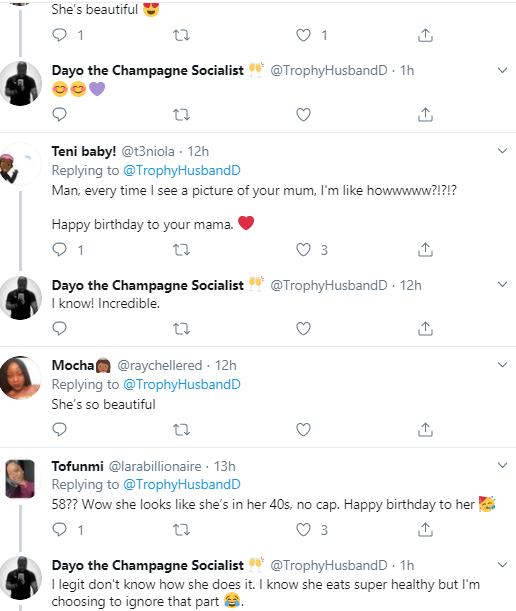
Task: Open @TrophyHusbandD link in Mocha's reply
Action: (x=182, y=384)
